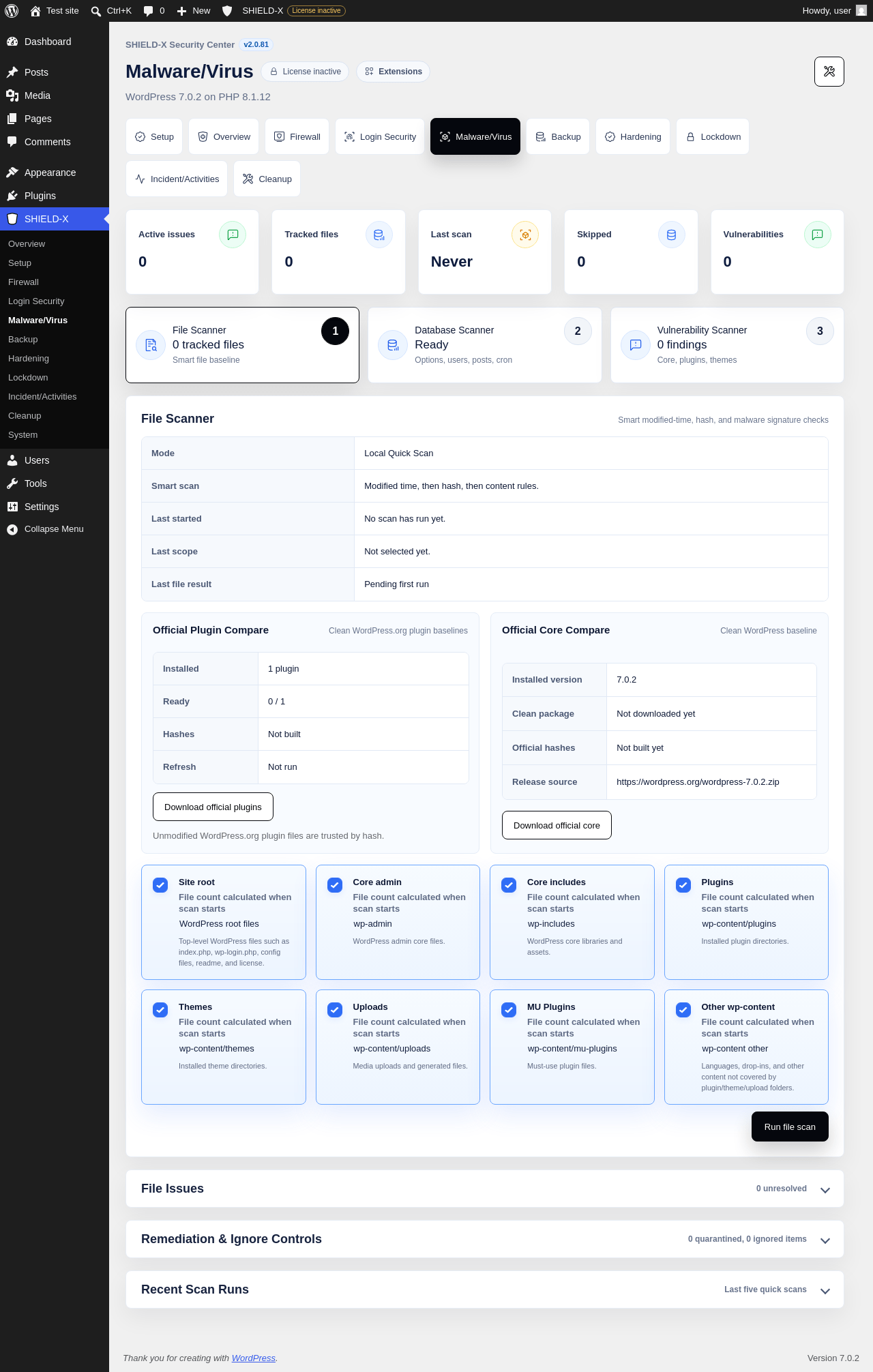Open the Lockdown tab
The width and height of the screenshot is (873, 1372).
pos(713,136)
